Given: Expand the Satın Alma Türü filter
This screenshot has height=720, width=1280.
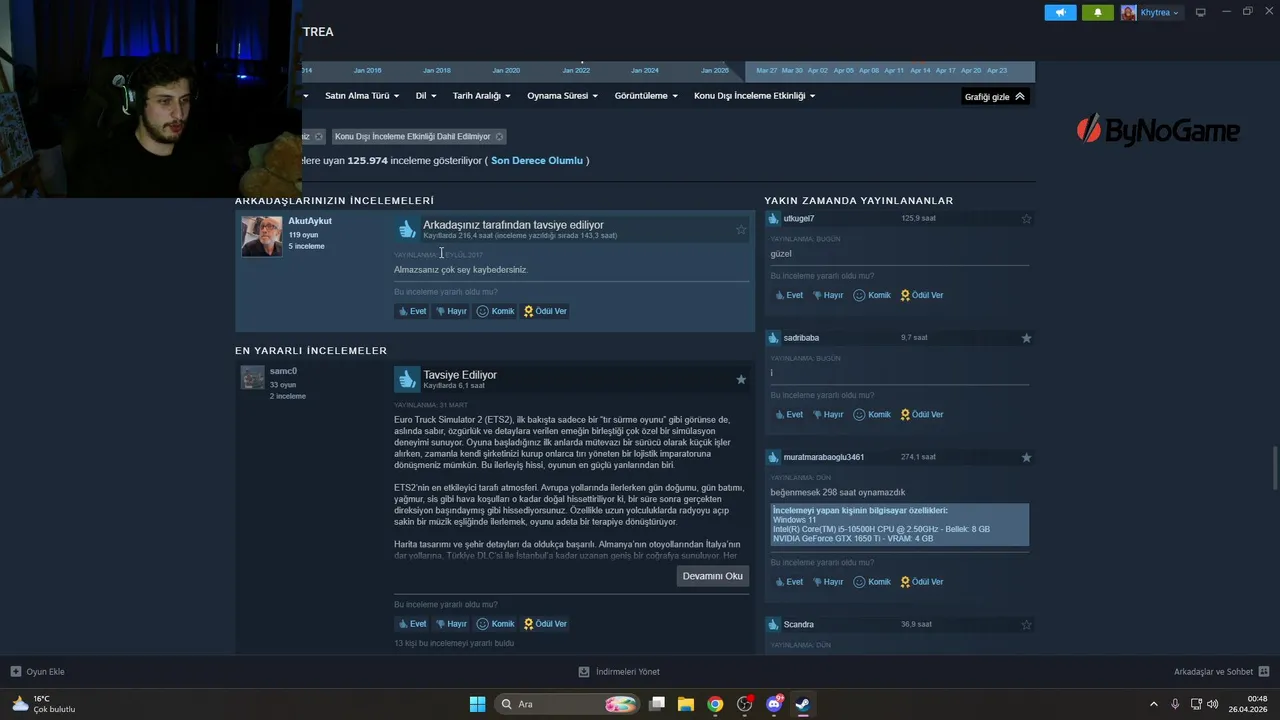Looking at the screenshot, I should (x=362, y=96).
